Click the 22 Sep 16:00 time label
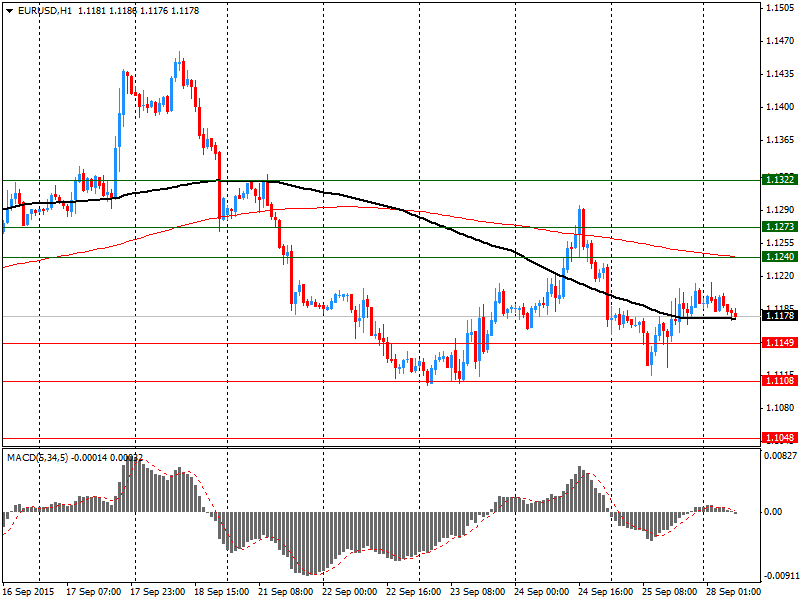The width and height of the screenshot is (800, 600). coord(414,592)
